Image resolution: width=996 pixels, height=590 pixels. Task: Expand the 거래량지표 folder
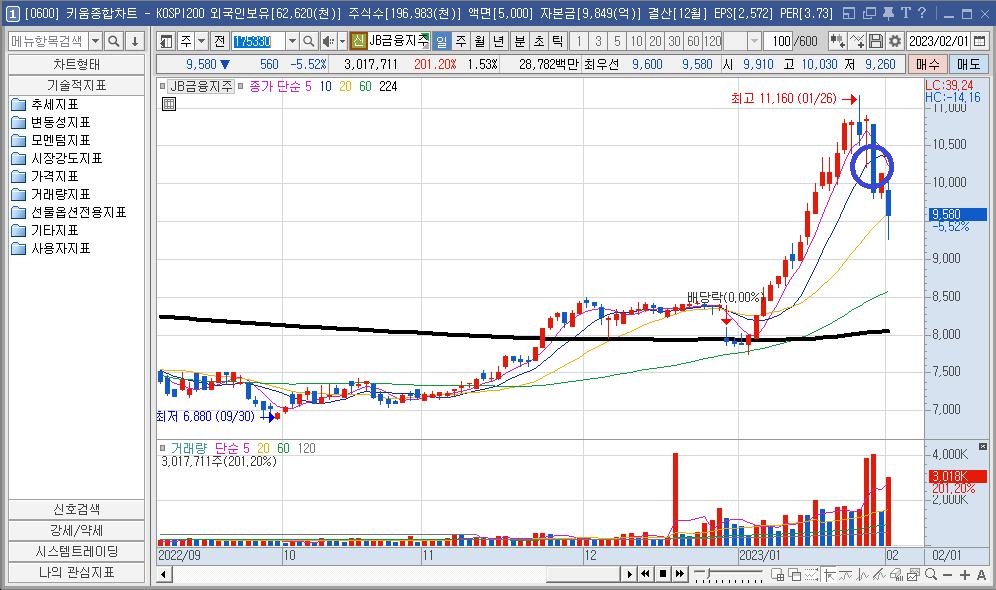(x=51, y=194)
